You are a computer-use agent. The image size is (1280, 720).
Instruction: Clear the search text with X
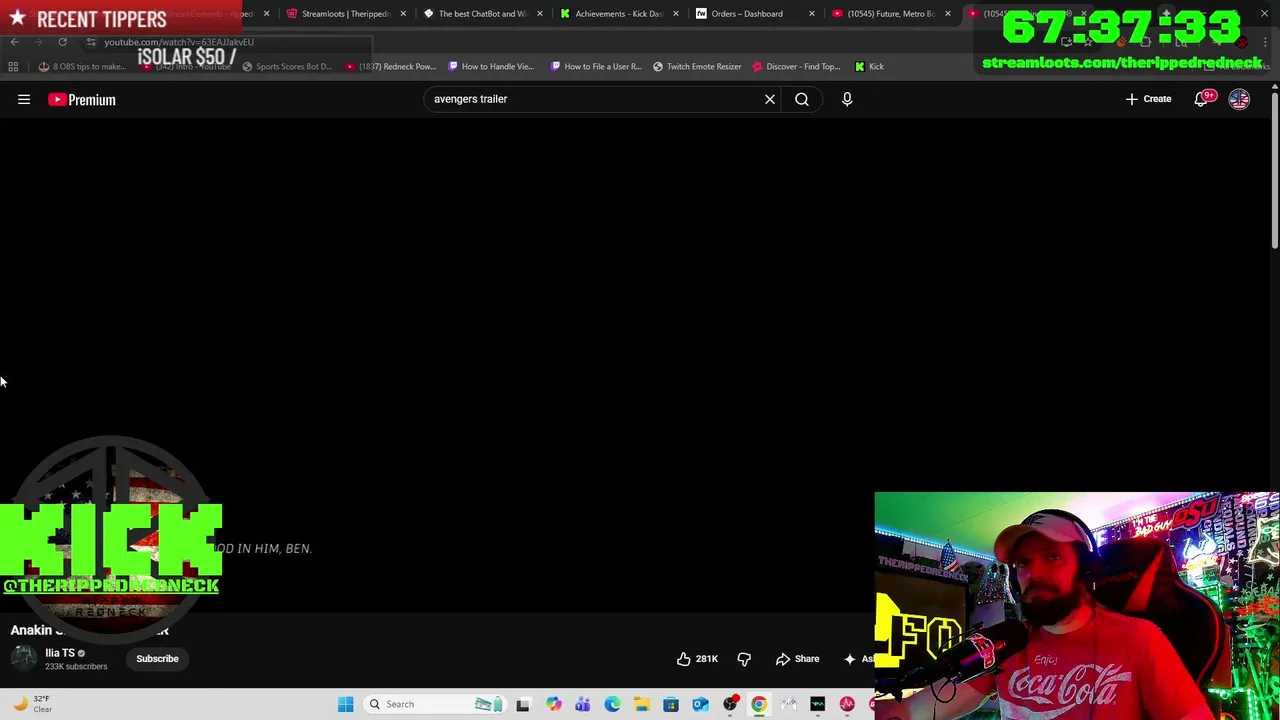(770, 99)
